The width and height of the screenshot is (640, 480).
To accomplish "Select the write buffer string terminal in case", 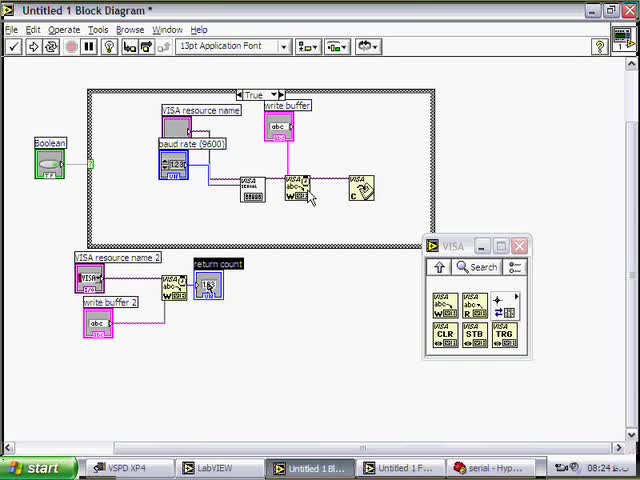I will [279, 127].
